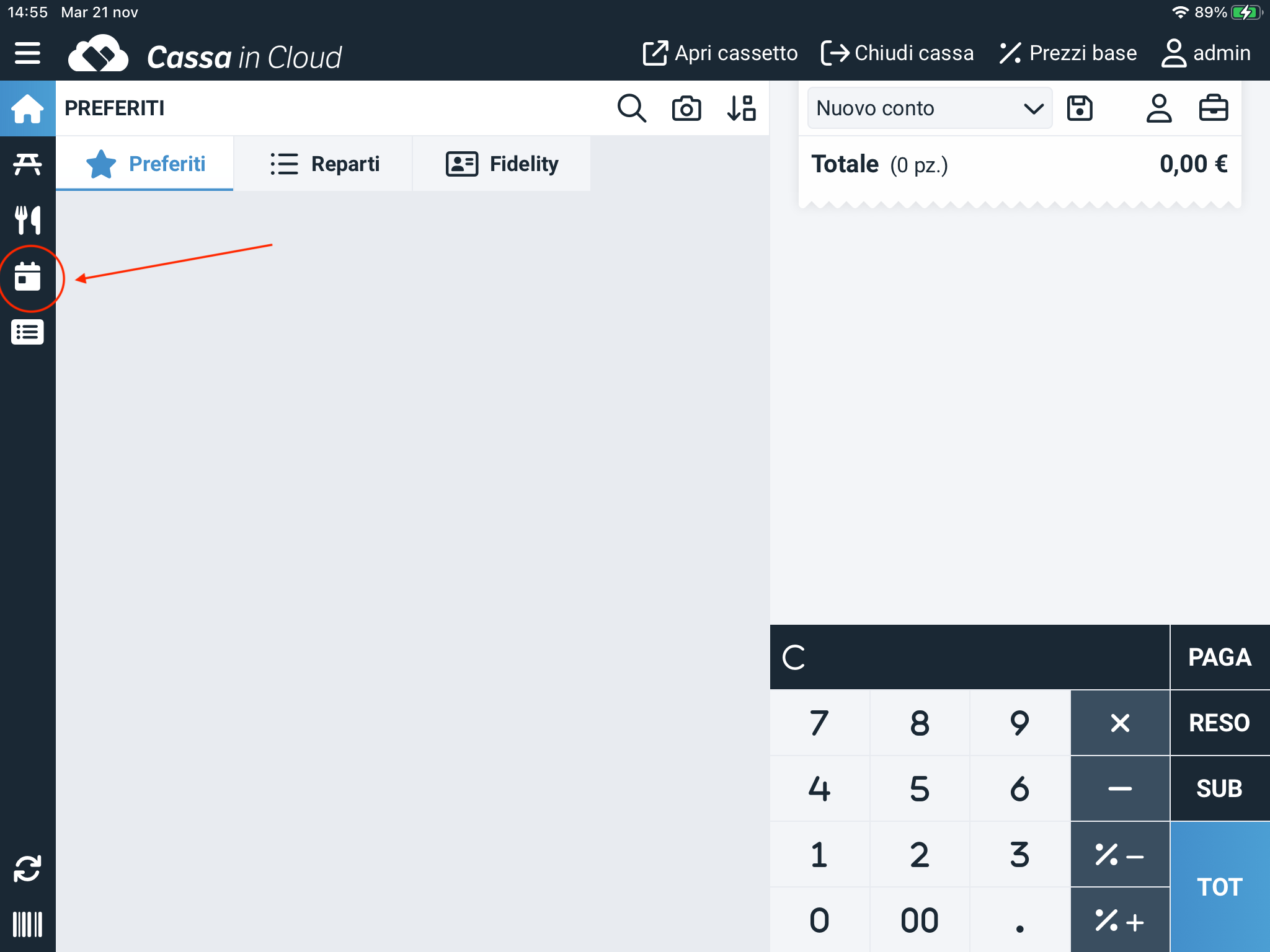This screenshot has height=952, width=1270.
Task: Click the camera icon
Action: click(x=686, y=108)
